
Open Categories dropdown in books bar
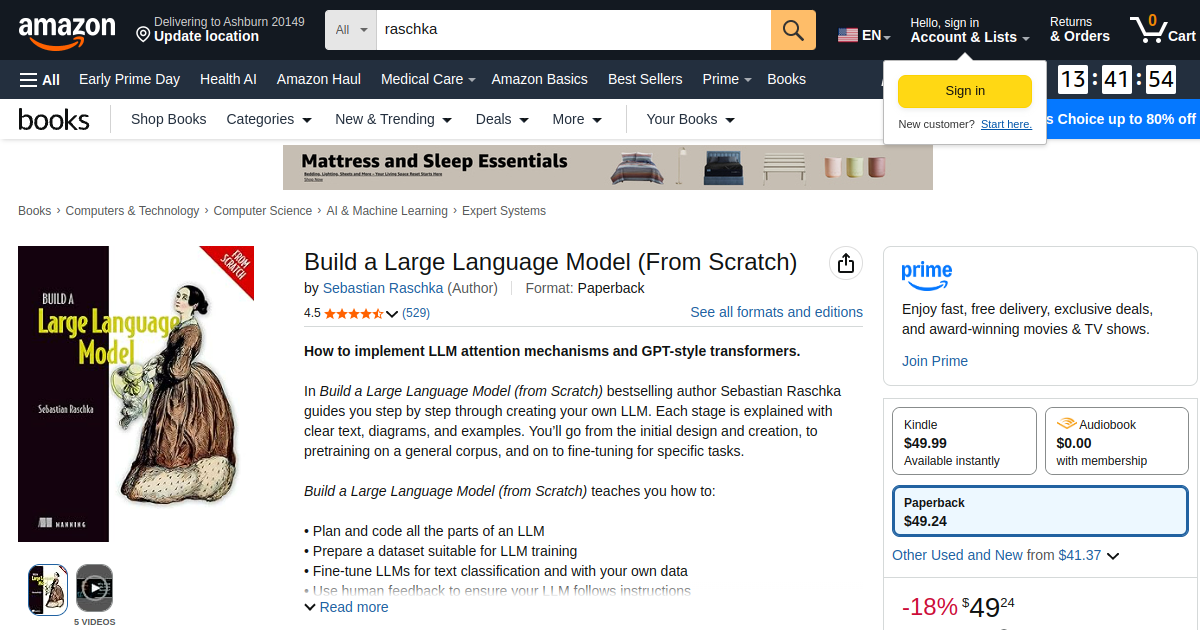coord(269,119)
